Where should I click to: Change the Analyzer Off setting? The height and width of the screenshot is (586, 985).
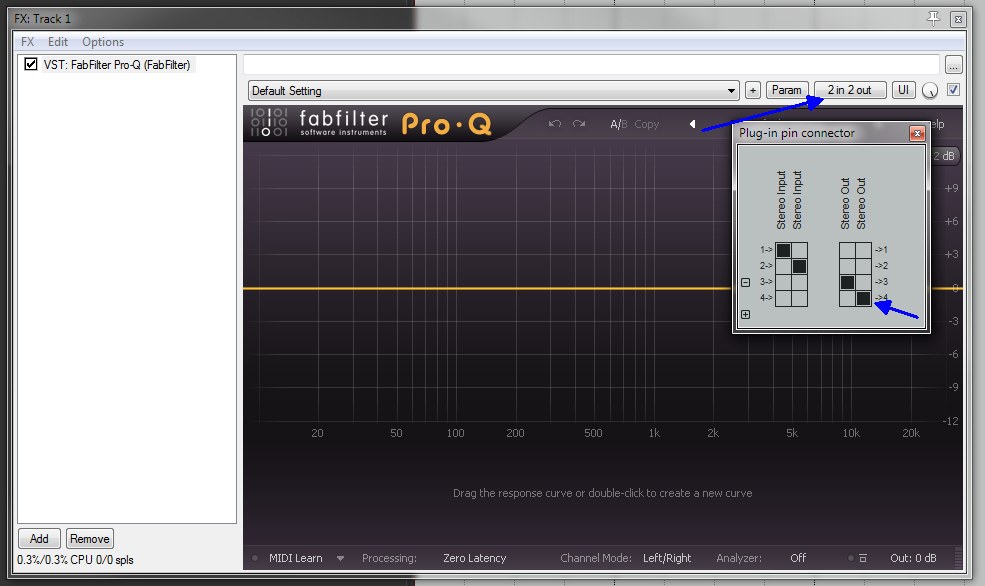pos(798,558)
